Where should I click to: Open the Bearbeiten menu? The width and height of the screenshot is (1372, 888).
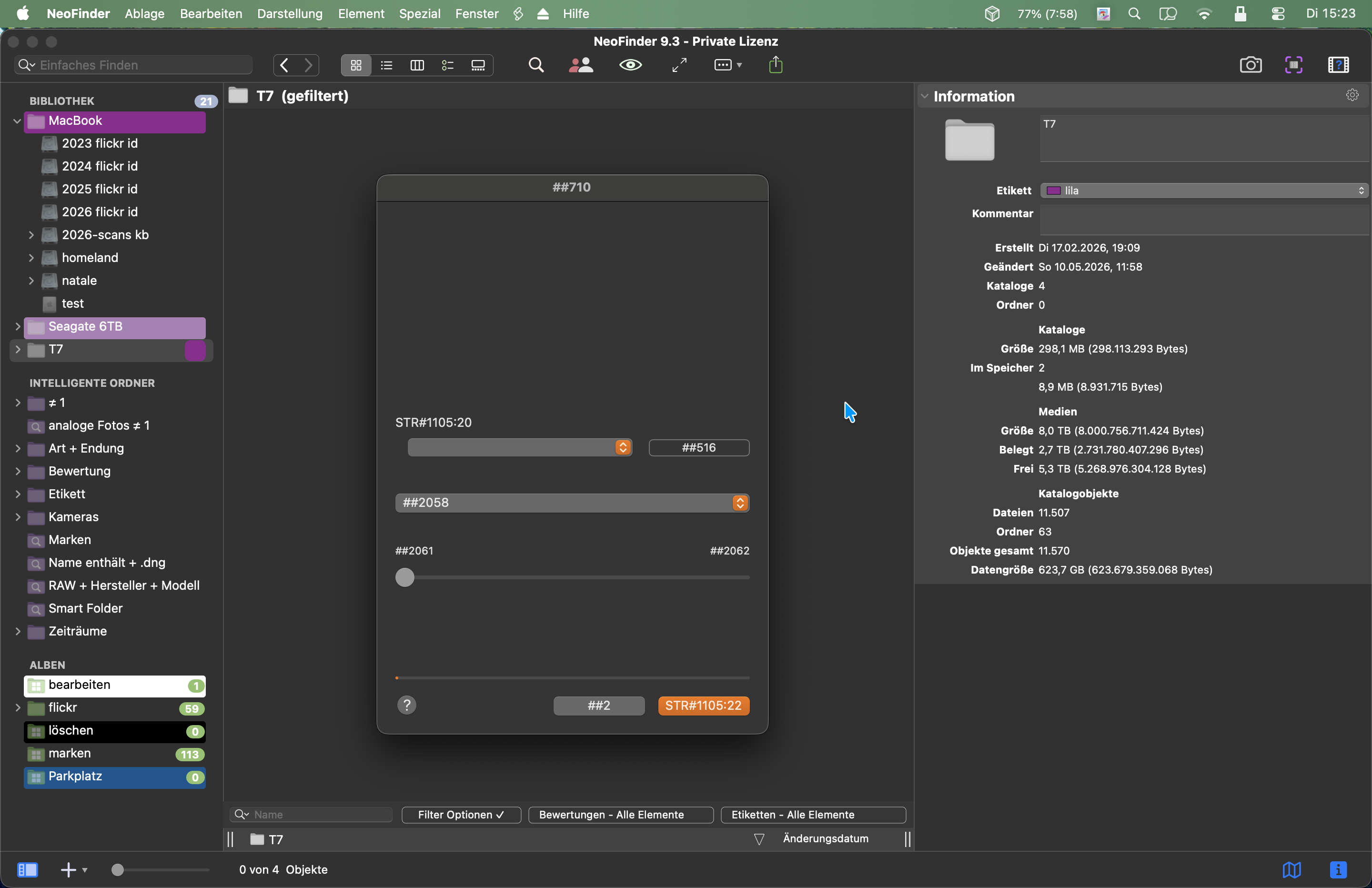click(x=211, y=14)
